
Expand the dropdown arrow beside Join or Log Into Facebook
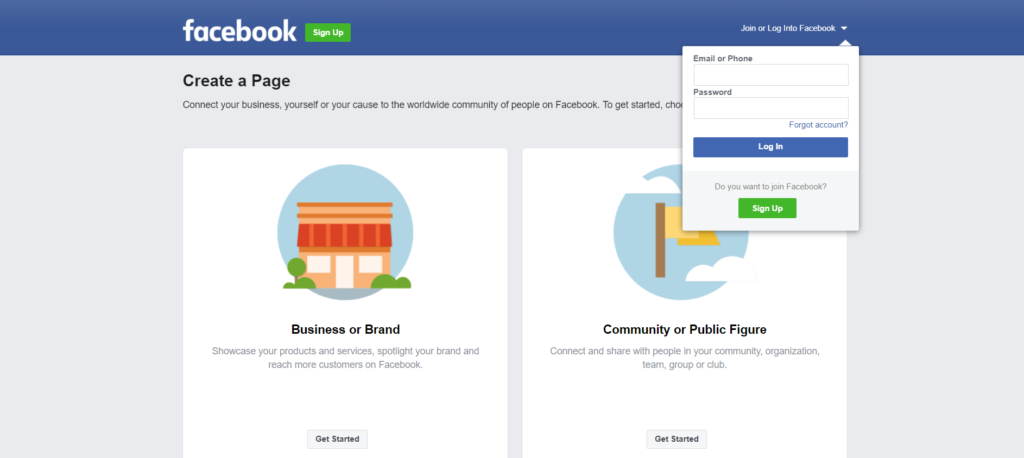tap(845, 28)
